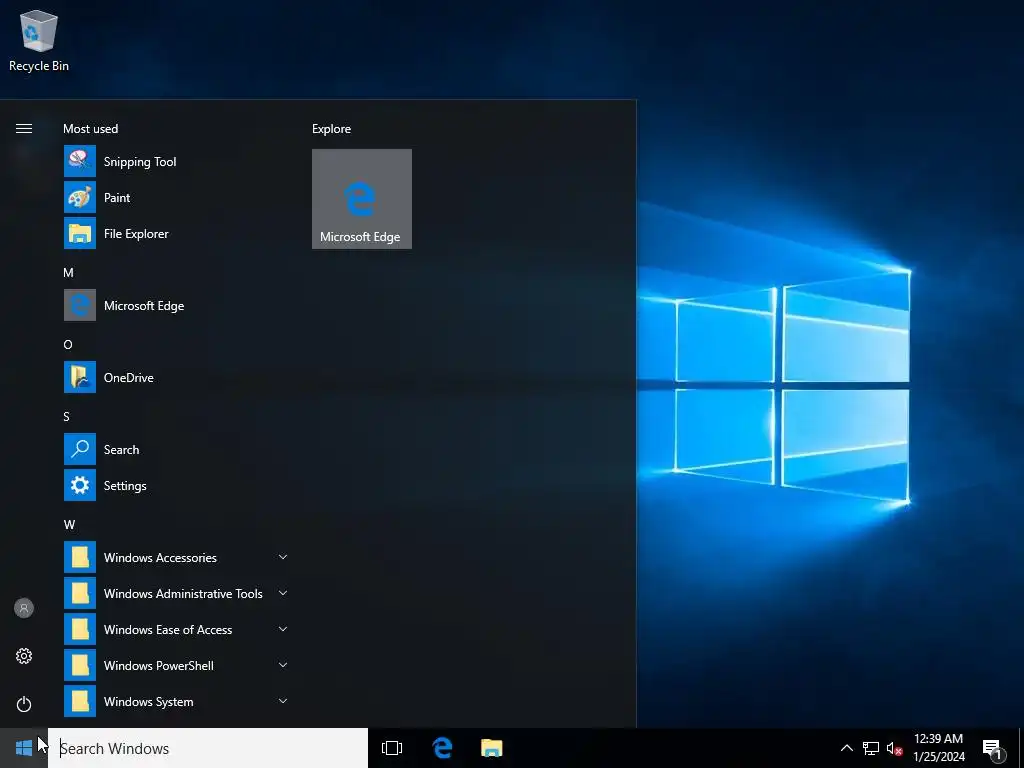Click the letter W section header
This screenshot has width=1024, height=768.
69,524
